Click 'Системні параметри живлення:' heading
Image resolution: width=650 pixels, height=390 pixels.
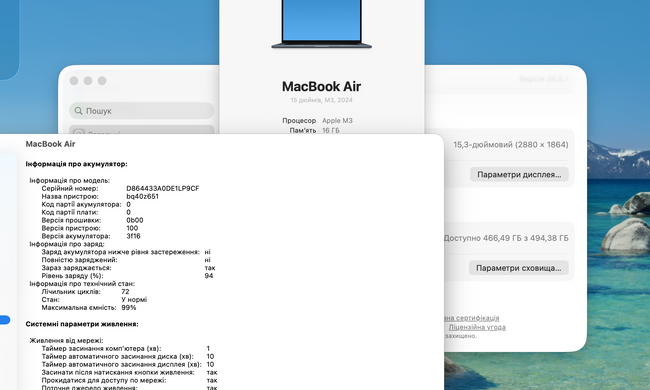(x=82, y=324)
